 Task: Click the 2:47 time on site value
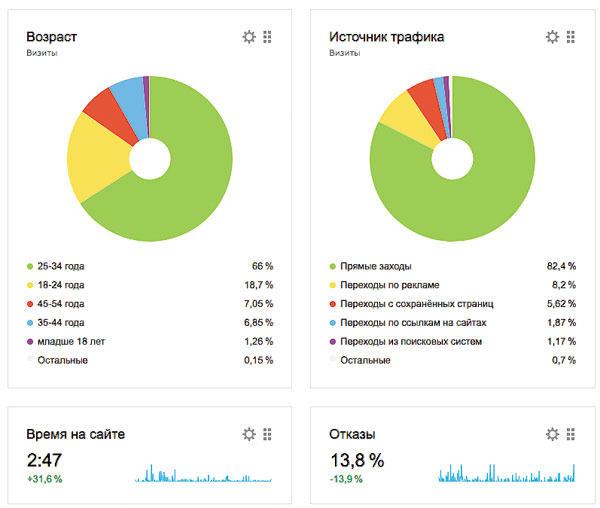point(44,460)
